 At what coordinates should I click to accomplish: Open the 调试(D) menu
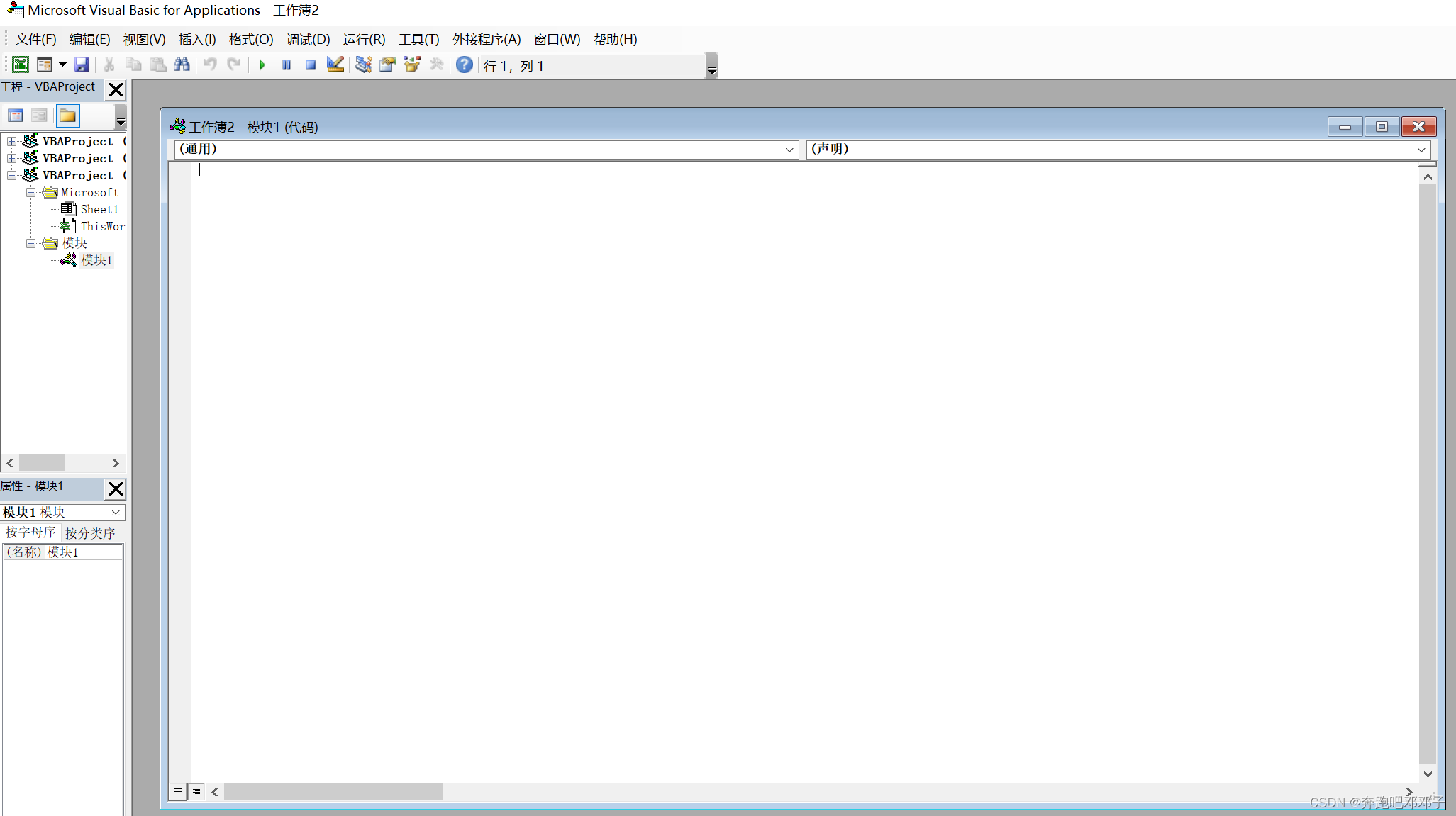pos(308,40)
